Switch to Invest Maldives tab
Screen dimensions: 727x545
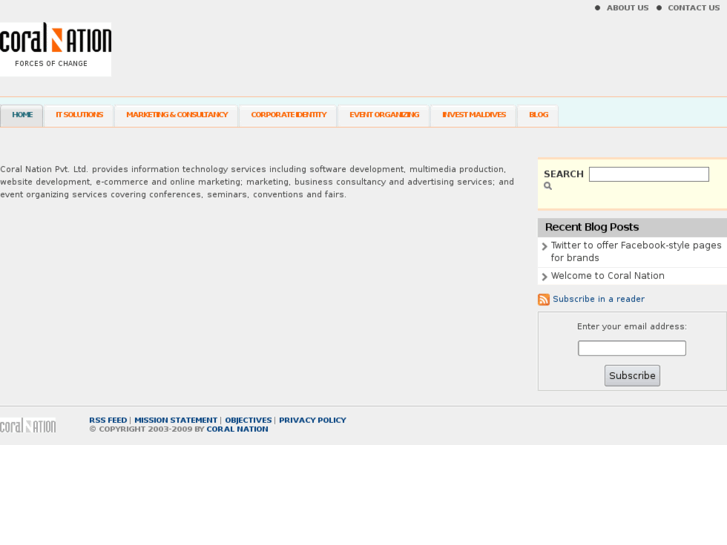click(473, 115)
